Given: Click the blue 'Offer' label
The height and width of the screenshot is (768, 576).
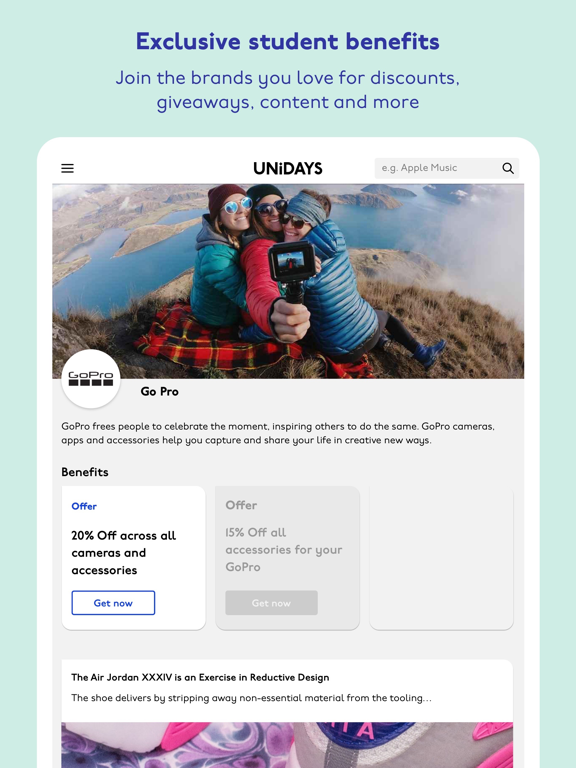Looking at the screenshot, I should coord(84,506).
